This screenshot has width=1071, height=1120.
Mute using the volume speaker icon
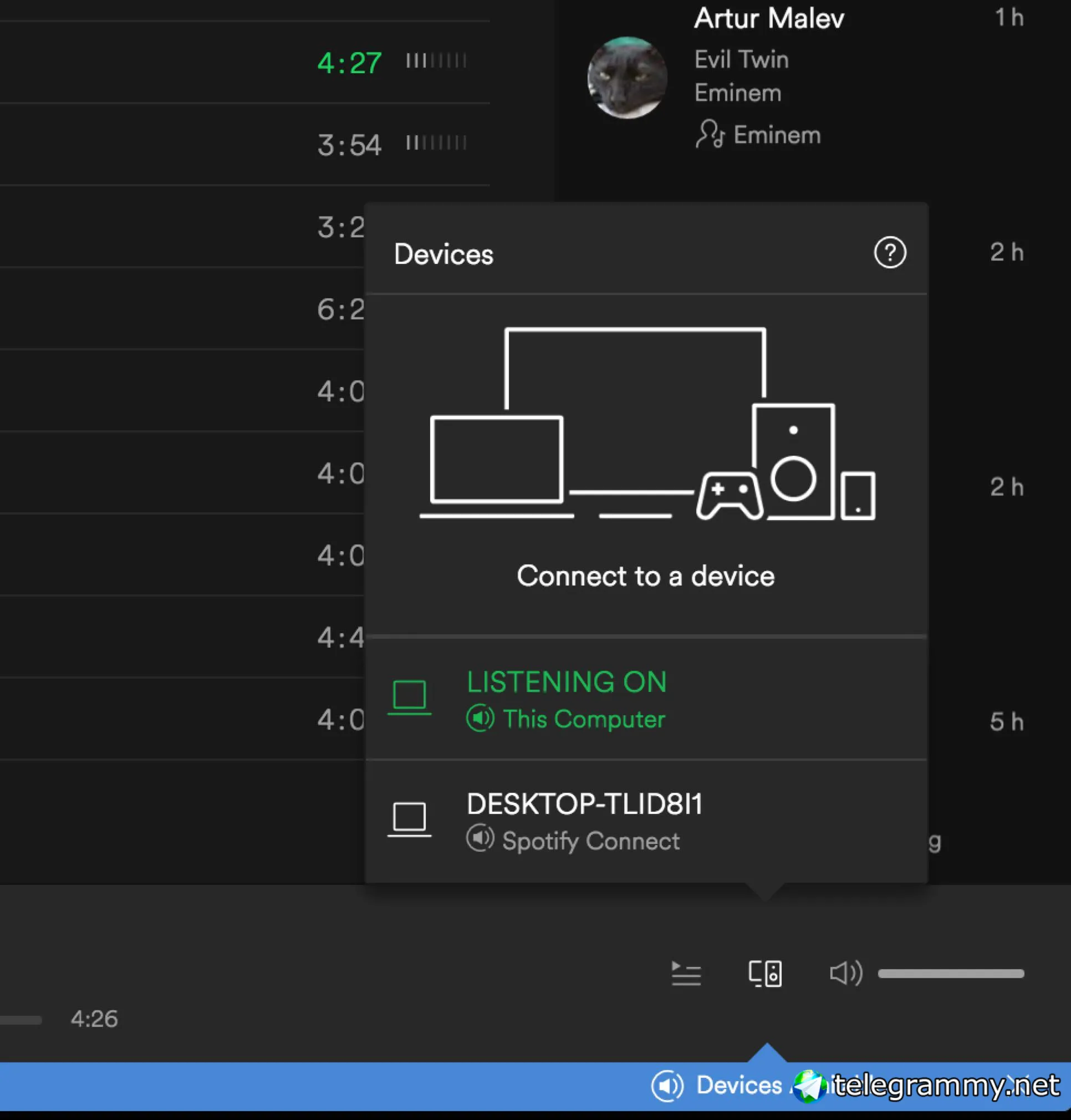tap(845, 973)
